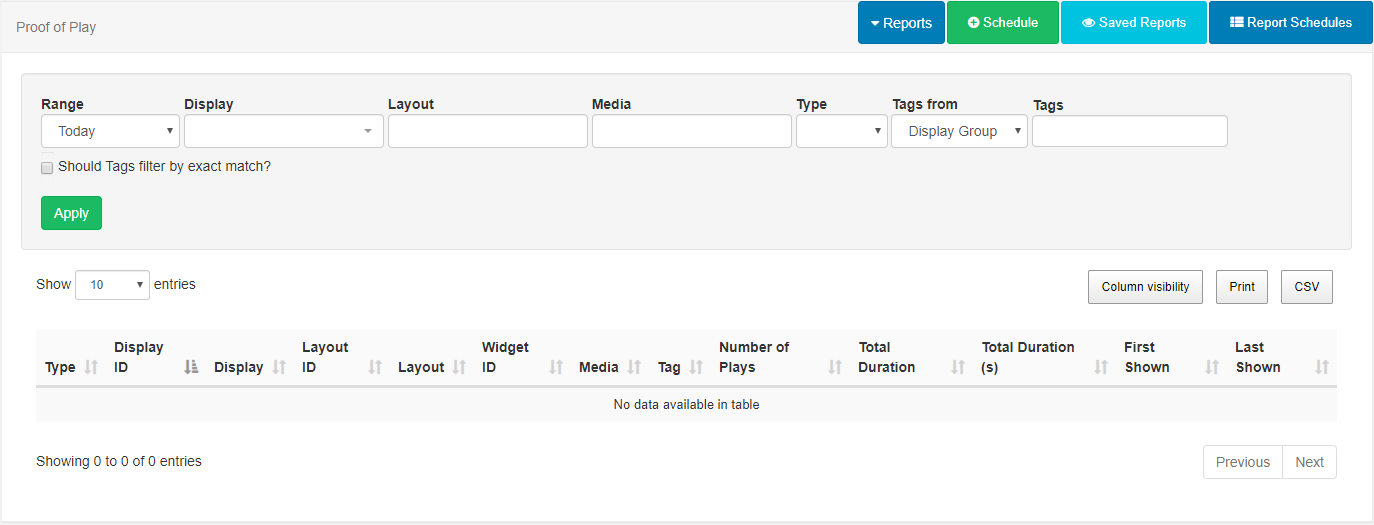
Task: Open the Tags from Display Group dropdown
Action: click(959, 131)
